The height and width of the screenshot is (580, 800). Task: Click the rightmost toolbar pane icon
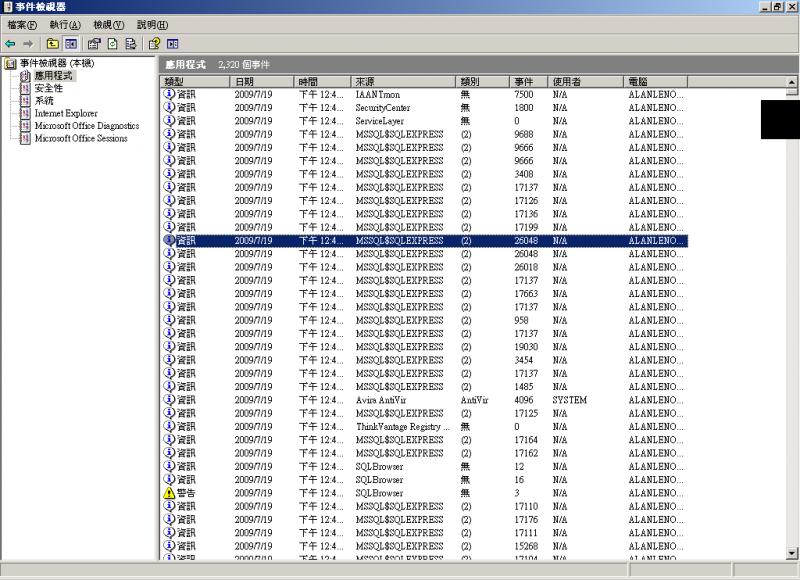pyautogui.click(x=172, y=44)
